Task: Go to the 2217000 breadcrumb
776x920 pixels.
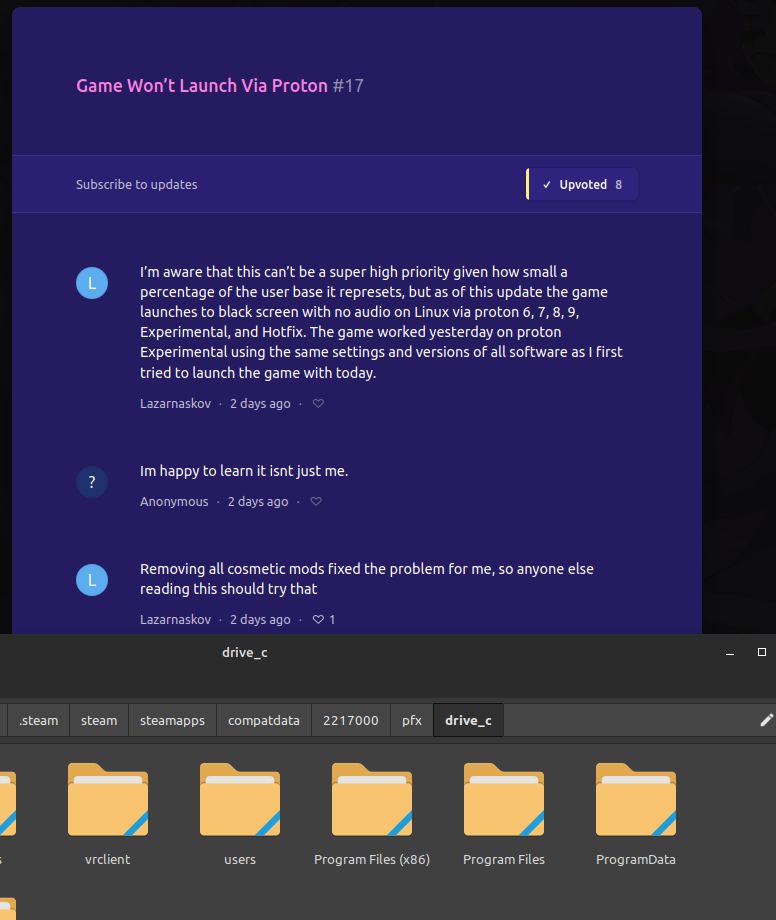Action: (x=351, y=721)
